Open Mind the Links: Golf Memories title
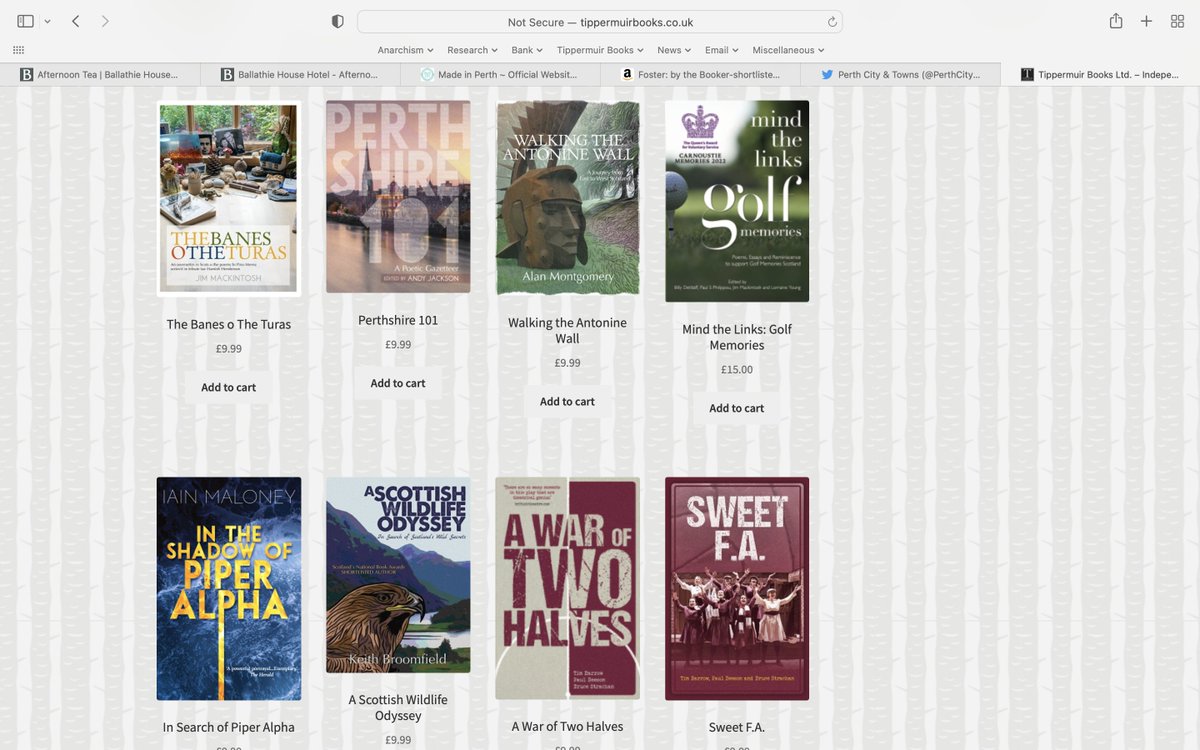 (737, 337)
